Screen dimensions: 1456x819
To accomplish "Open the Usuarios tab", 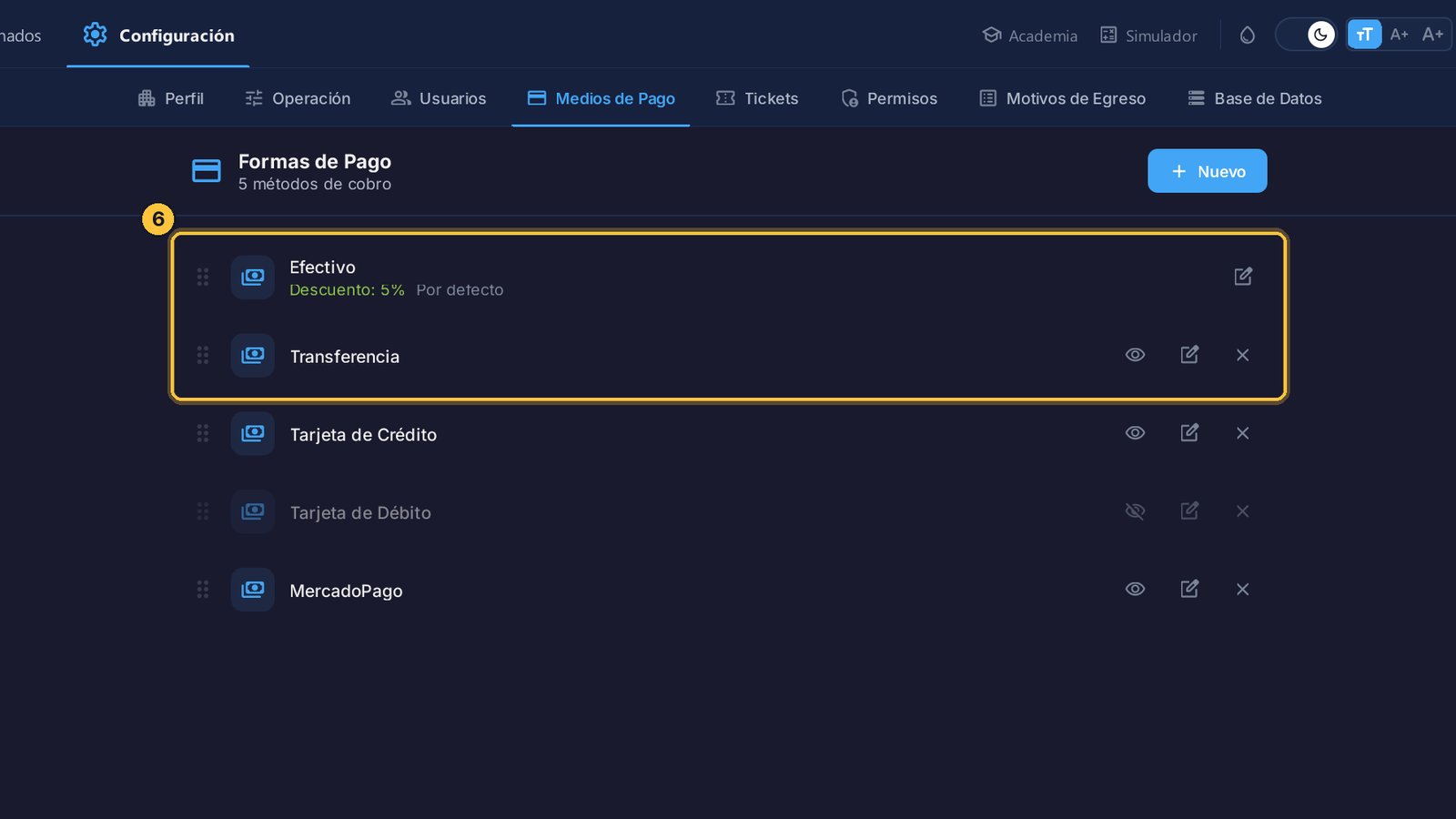I will click(x=439, y=98).
